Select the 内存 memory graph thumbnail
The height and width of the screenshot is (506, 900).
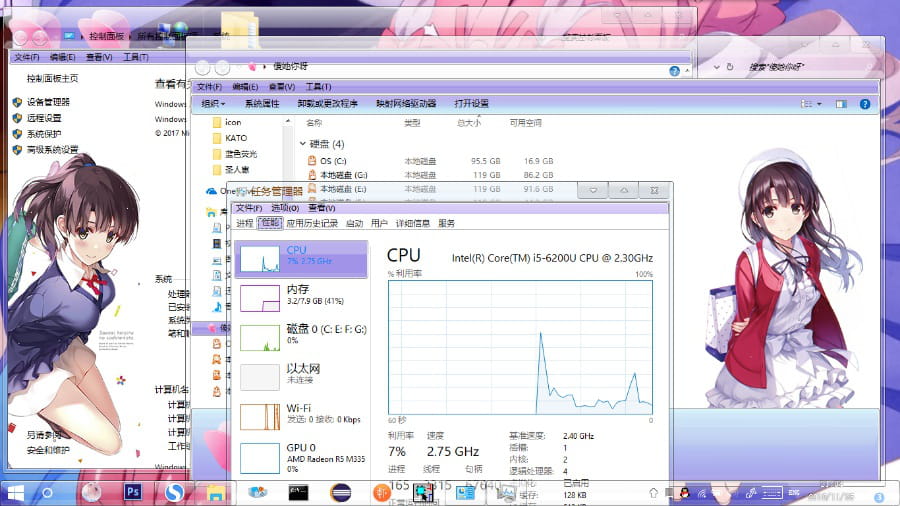pos(260,298)
